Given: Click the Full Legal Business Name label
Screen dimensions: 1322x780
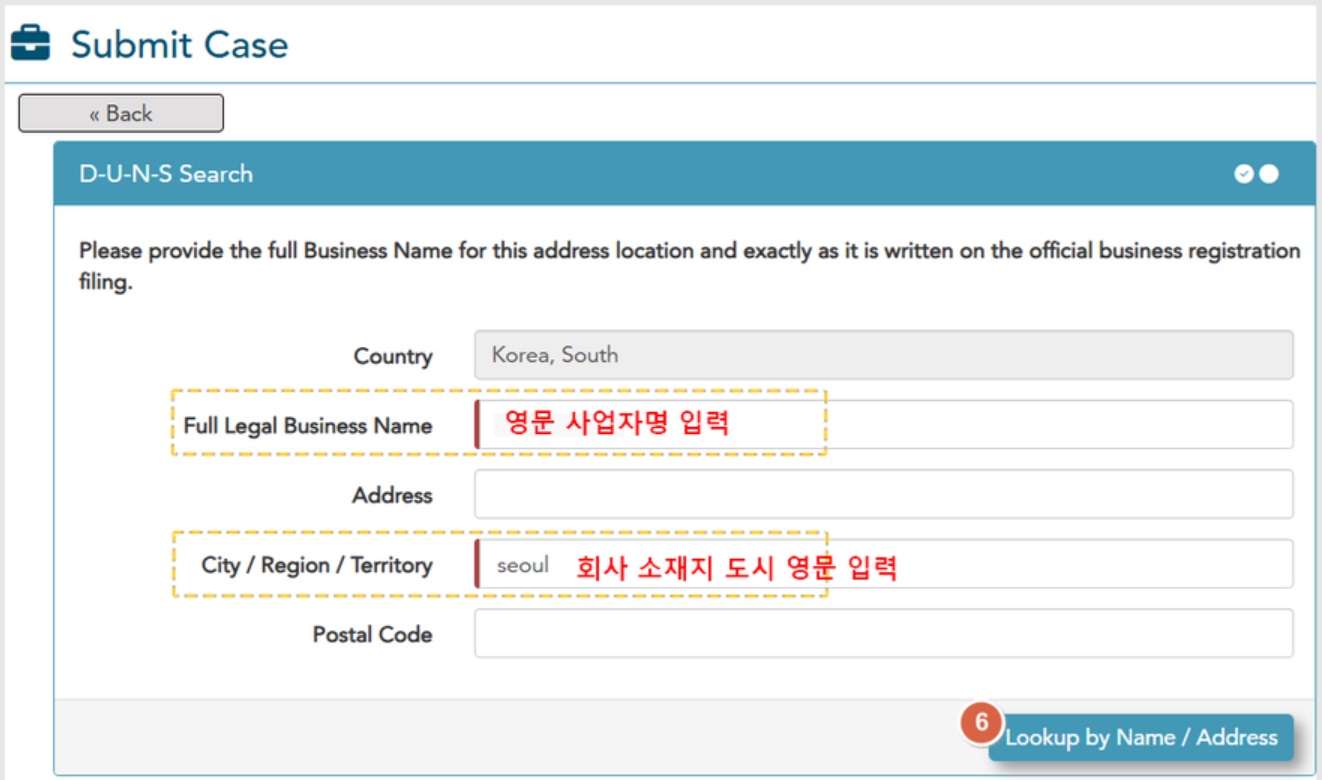Looking at the screenshot, I should [x=308, y=426].
